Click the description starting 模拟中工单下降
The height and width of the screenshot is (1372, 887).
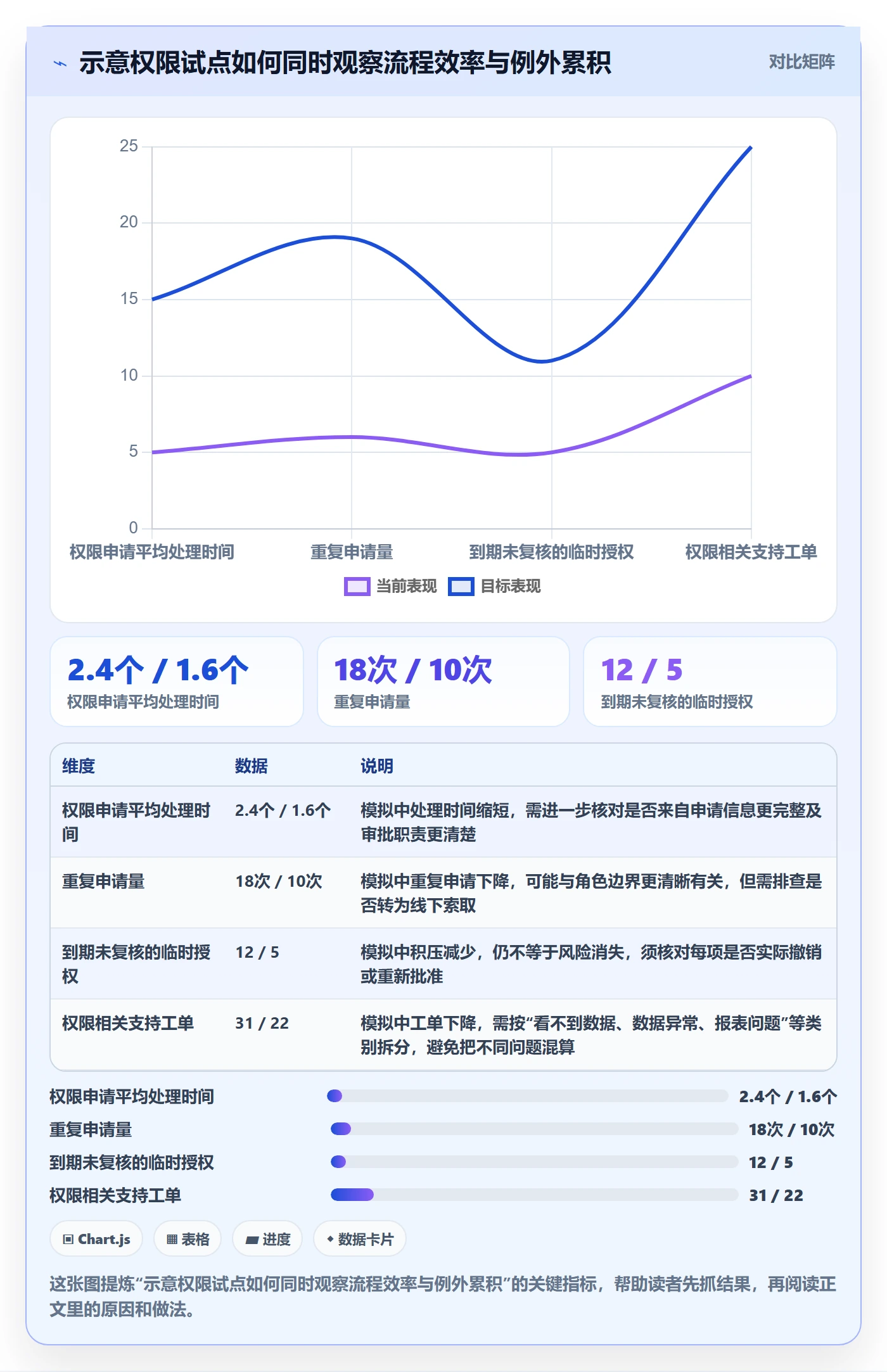click(591, 1035)
